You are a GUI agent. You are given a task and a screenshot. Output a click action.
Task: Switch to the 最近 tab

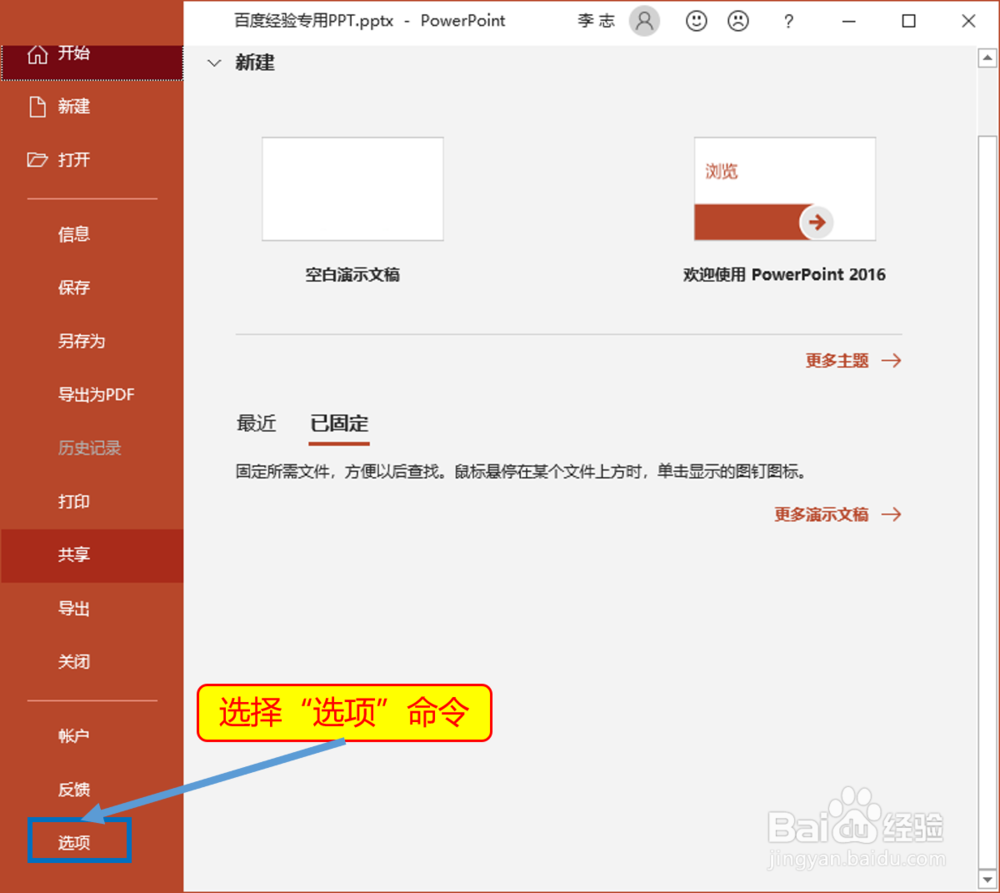256,424
